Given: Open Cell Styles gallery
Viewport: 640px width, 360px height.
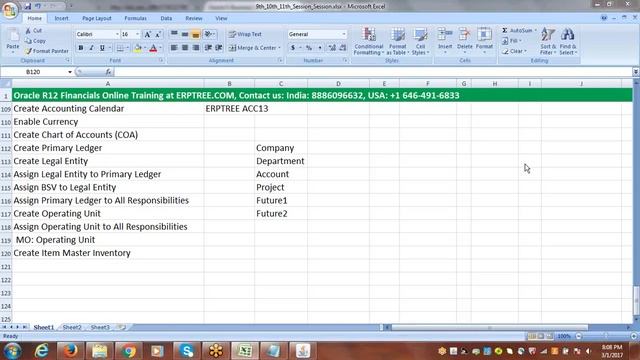Looking at the screenshot, I should point(420,41).
